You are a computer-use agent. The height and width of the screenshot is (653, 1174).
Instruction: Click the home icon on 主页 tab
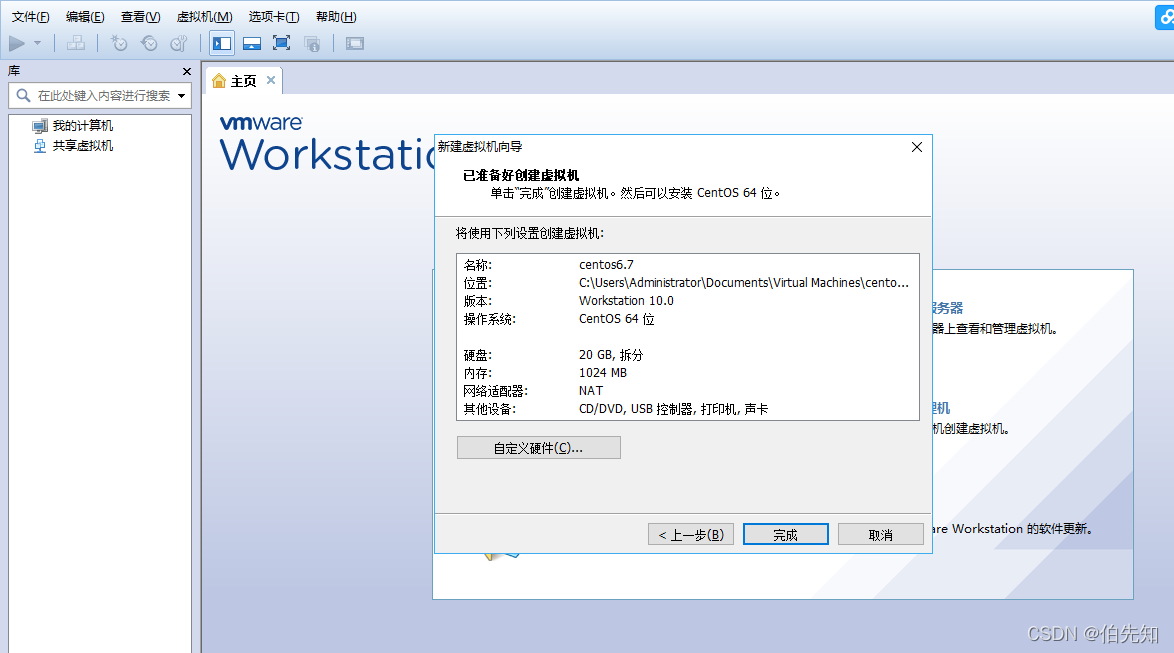click(219, 81)
